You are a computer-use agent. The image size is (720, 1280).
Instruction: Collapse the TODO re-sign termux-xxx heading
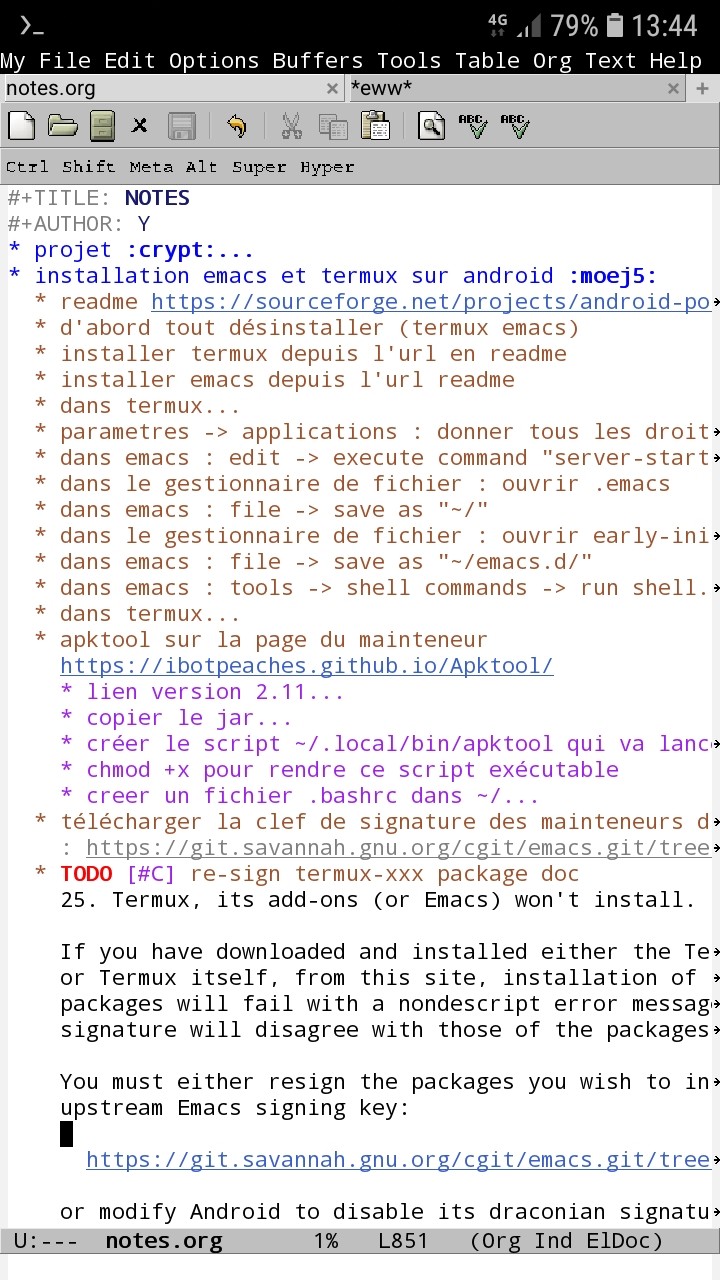click(x=307, y=874)
